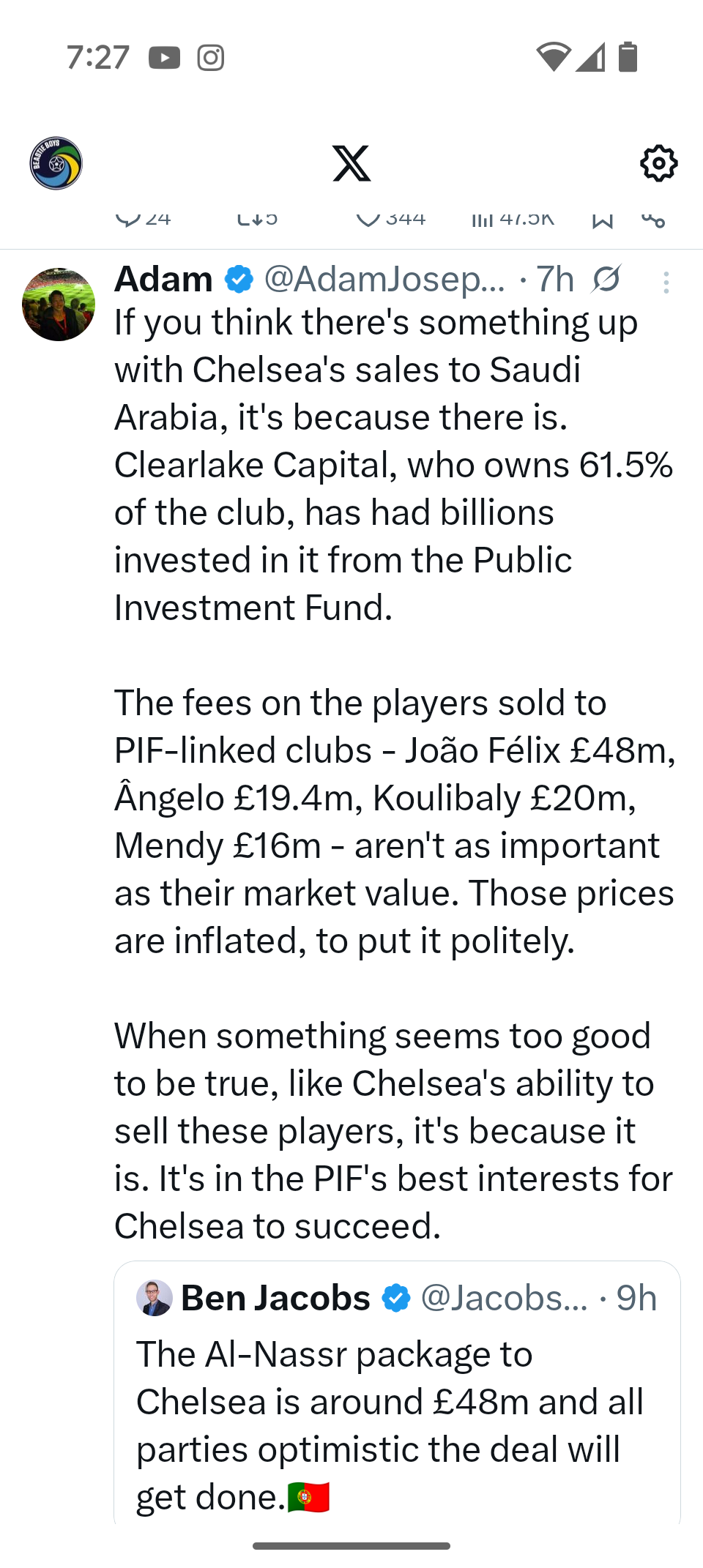Tap the Grok icon beside Adam's post
The image size is (703, 1568).
click(607, 279)
